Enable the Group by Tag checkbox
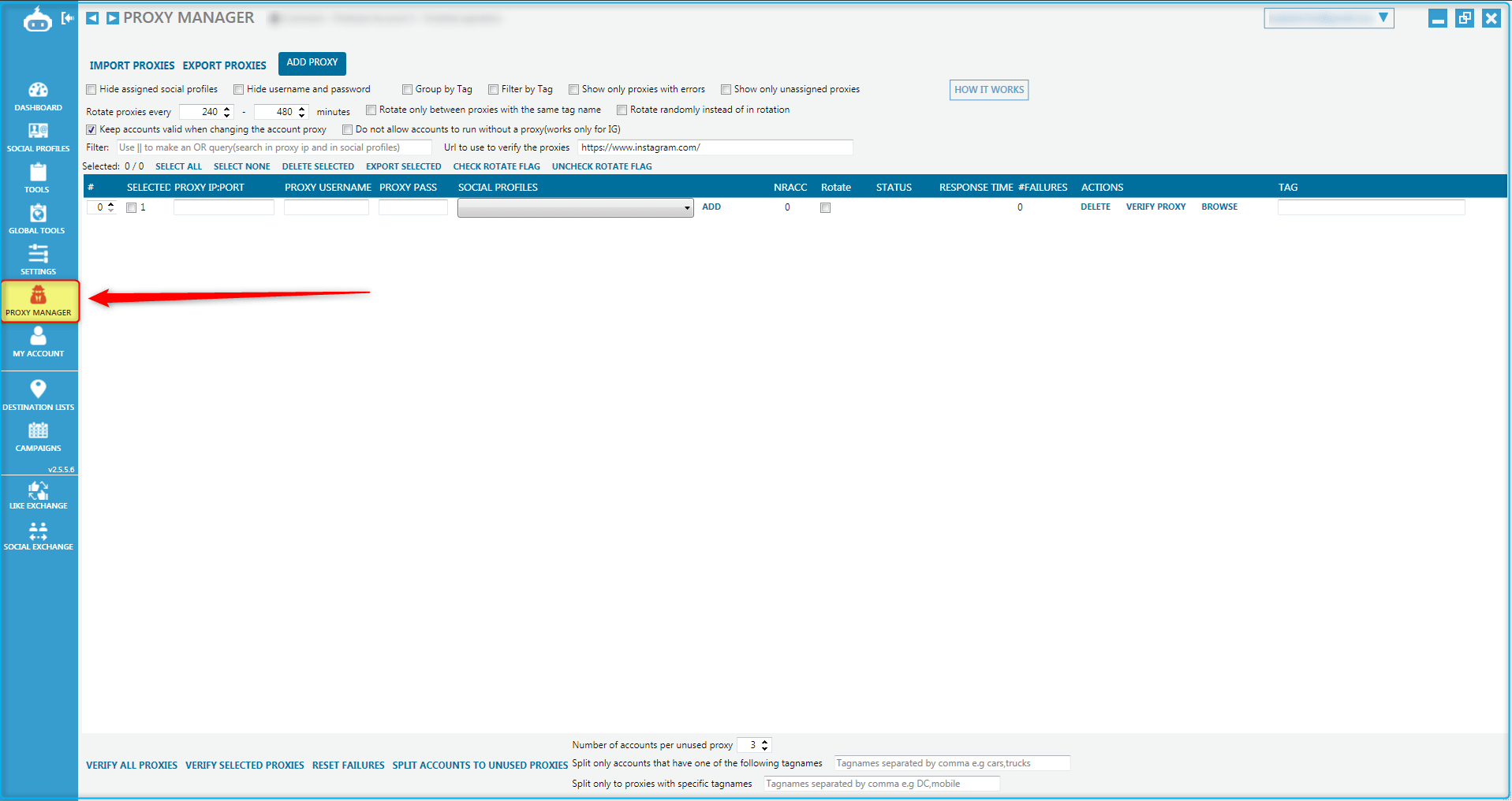The image size is (1512, 801). coord(407,90)
